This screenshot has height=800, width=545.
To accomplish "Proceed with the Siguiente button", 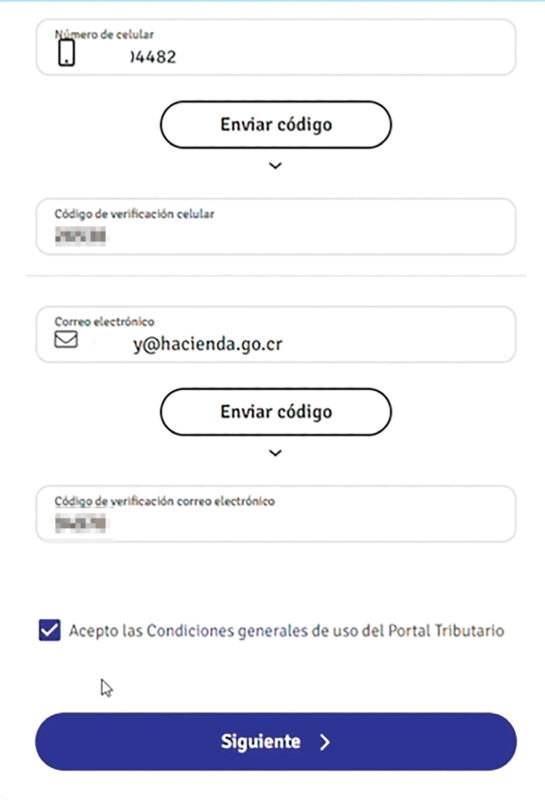I will 276,742.
